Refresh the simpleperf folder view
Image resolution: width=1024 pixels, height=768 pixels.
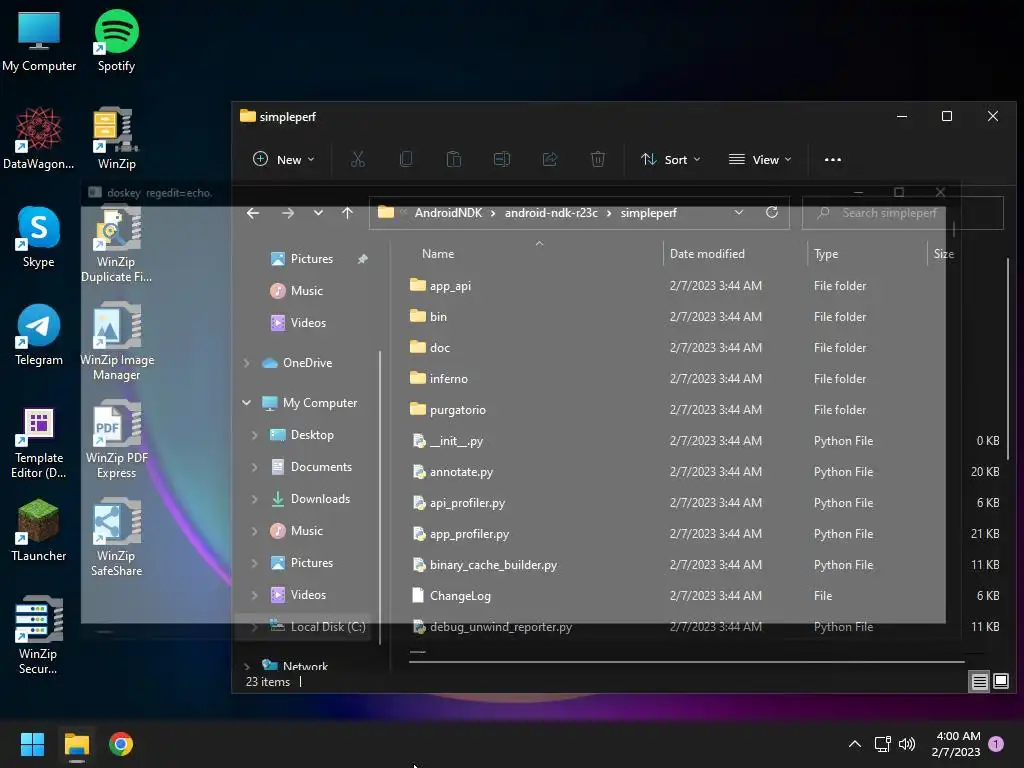click(772, 212)
